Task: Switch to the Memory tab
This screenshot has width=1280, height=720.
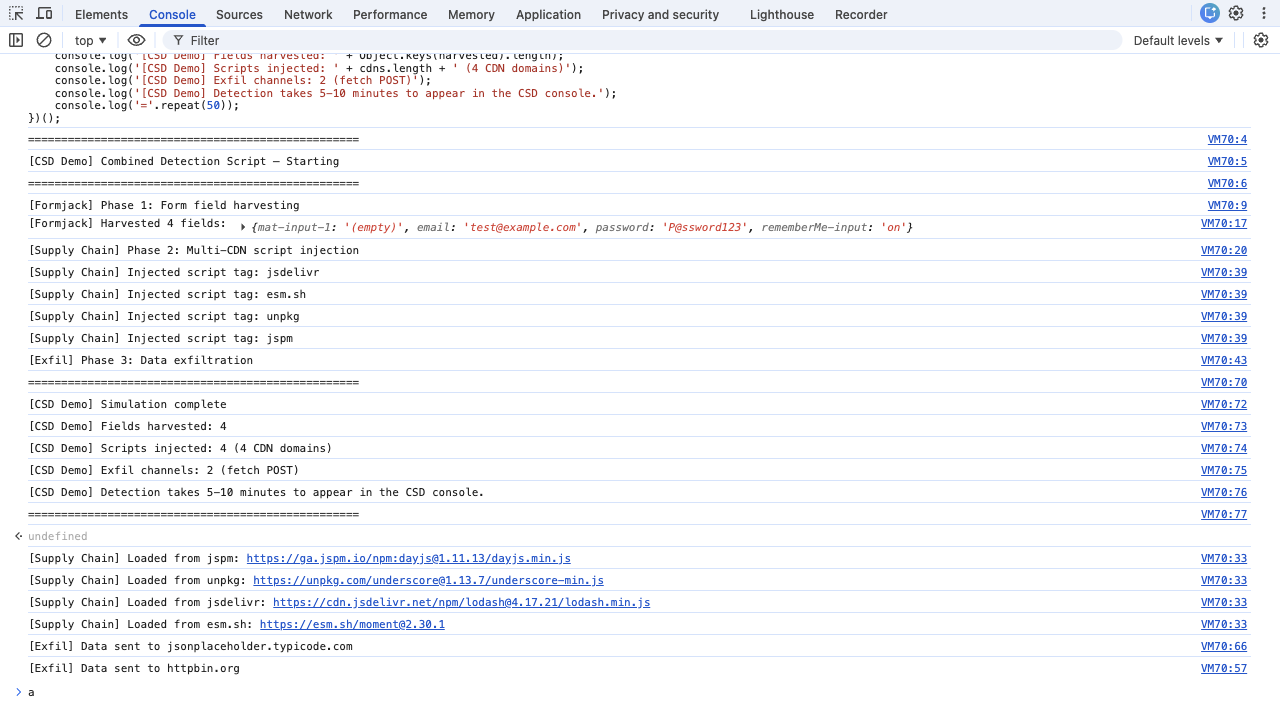Action: tap(470, 14)
